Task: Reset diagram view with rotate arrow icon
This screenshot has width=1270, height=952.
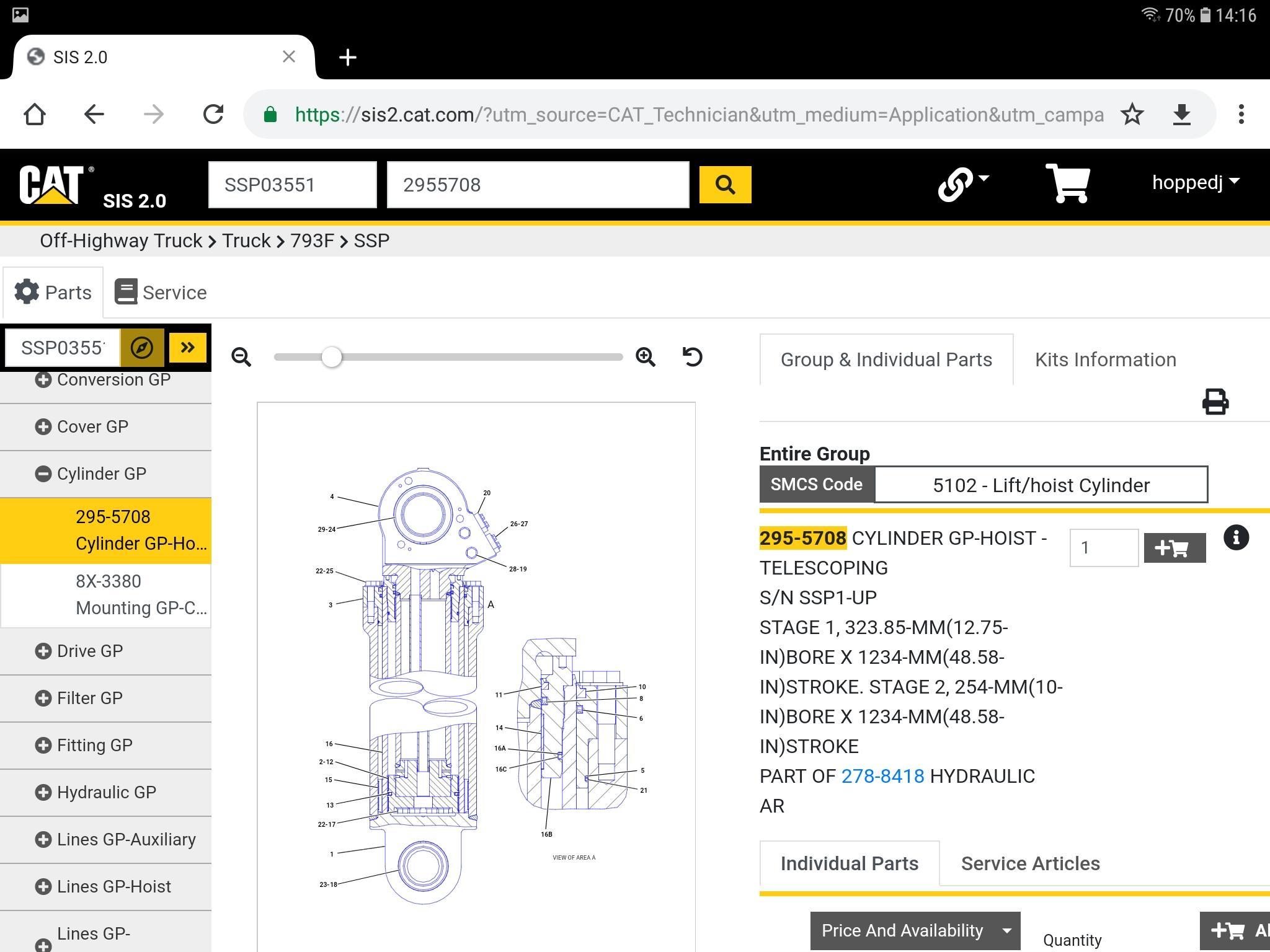Action: coord(692,357)
